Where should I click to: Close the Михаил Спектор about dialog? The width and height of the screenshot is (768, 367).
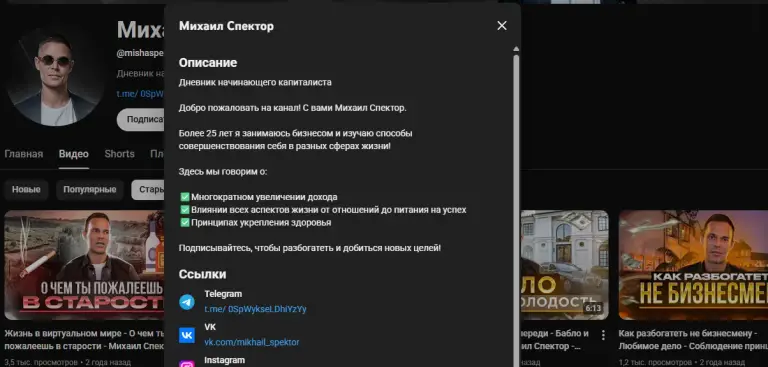[502, 26]
